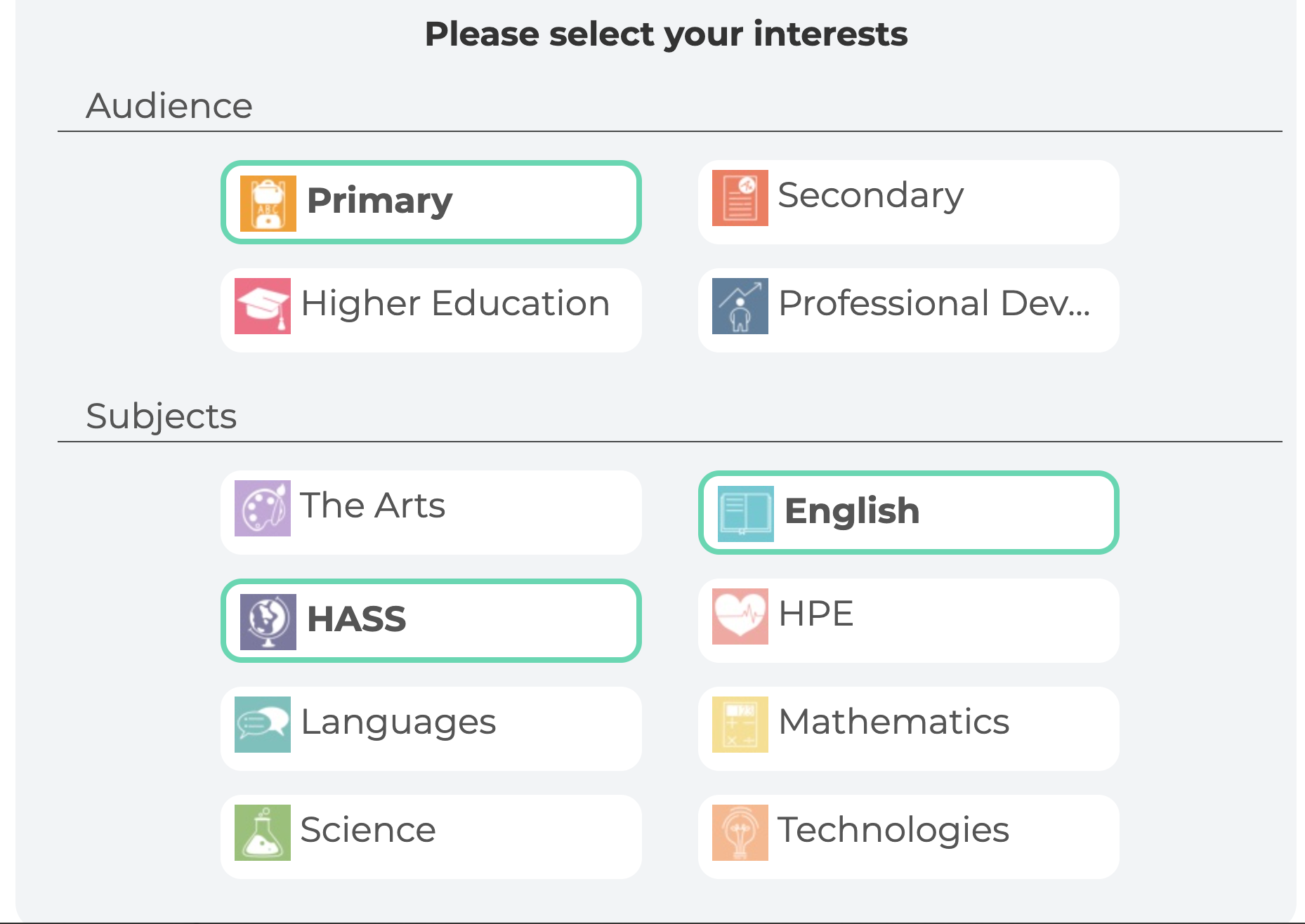Click the Mathematics calculator icon

pyautogui.click(x=740, y=725)
